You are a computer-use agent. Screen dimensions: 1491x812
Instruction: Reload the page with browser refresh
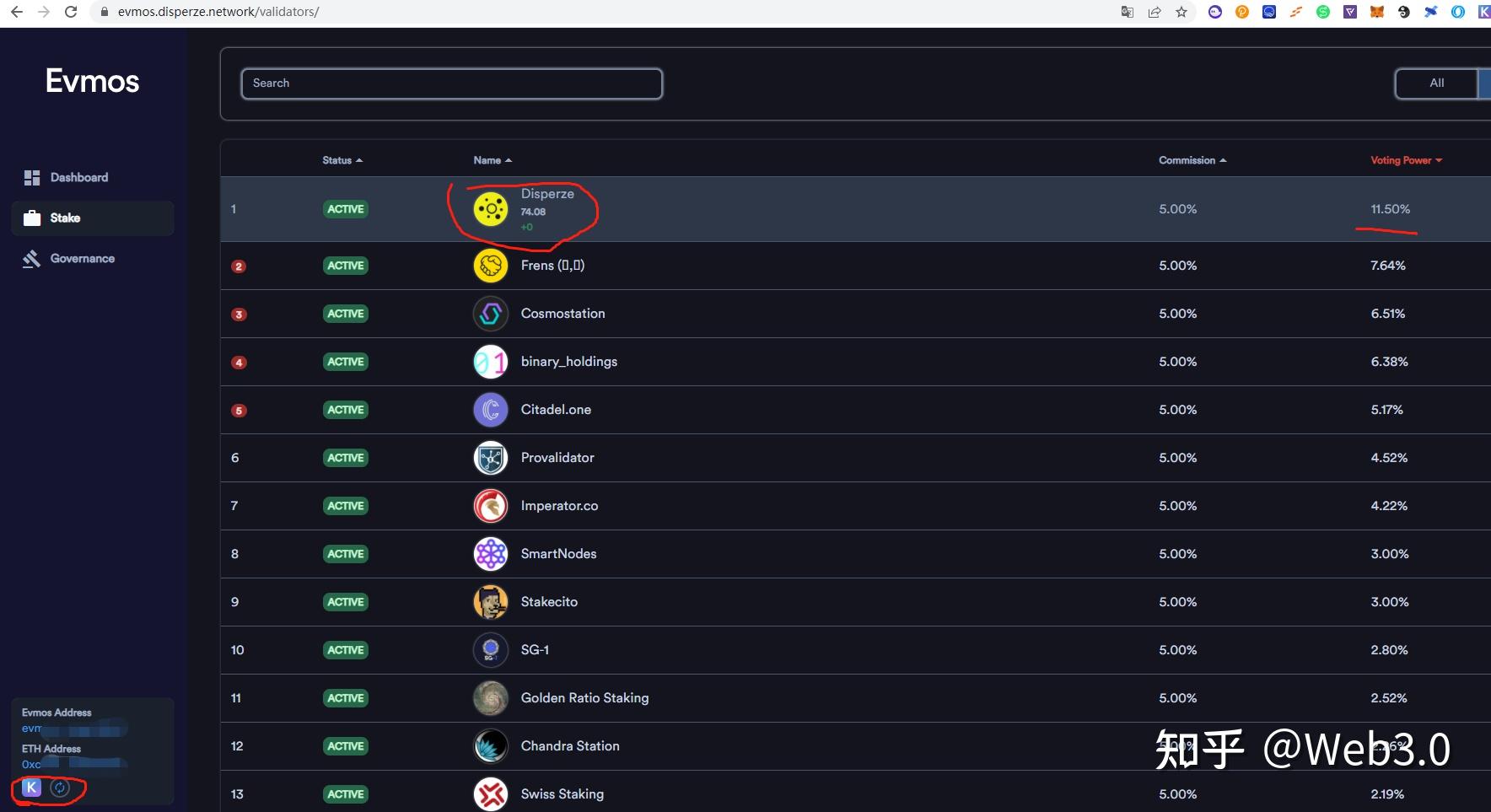pos(71,12)
